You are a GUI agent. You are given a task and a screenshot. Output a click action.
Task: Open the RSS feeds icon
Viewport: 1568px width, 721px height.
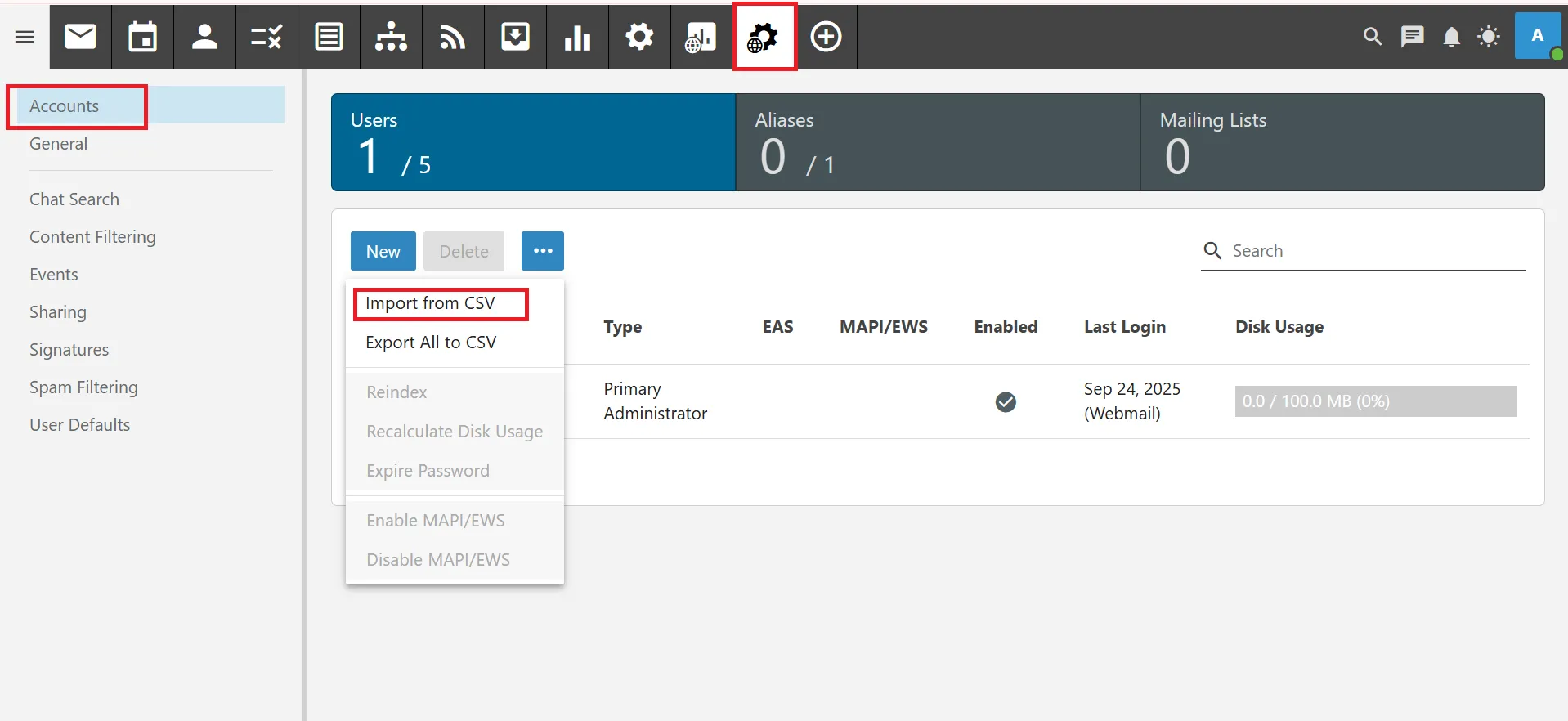click(453, 37)
